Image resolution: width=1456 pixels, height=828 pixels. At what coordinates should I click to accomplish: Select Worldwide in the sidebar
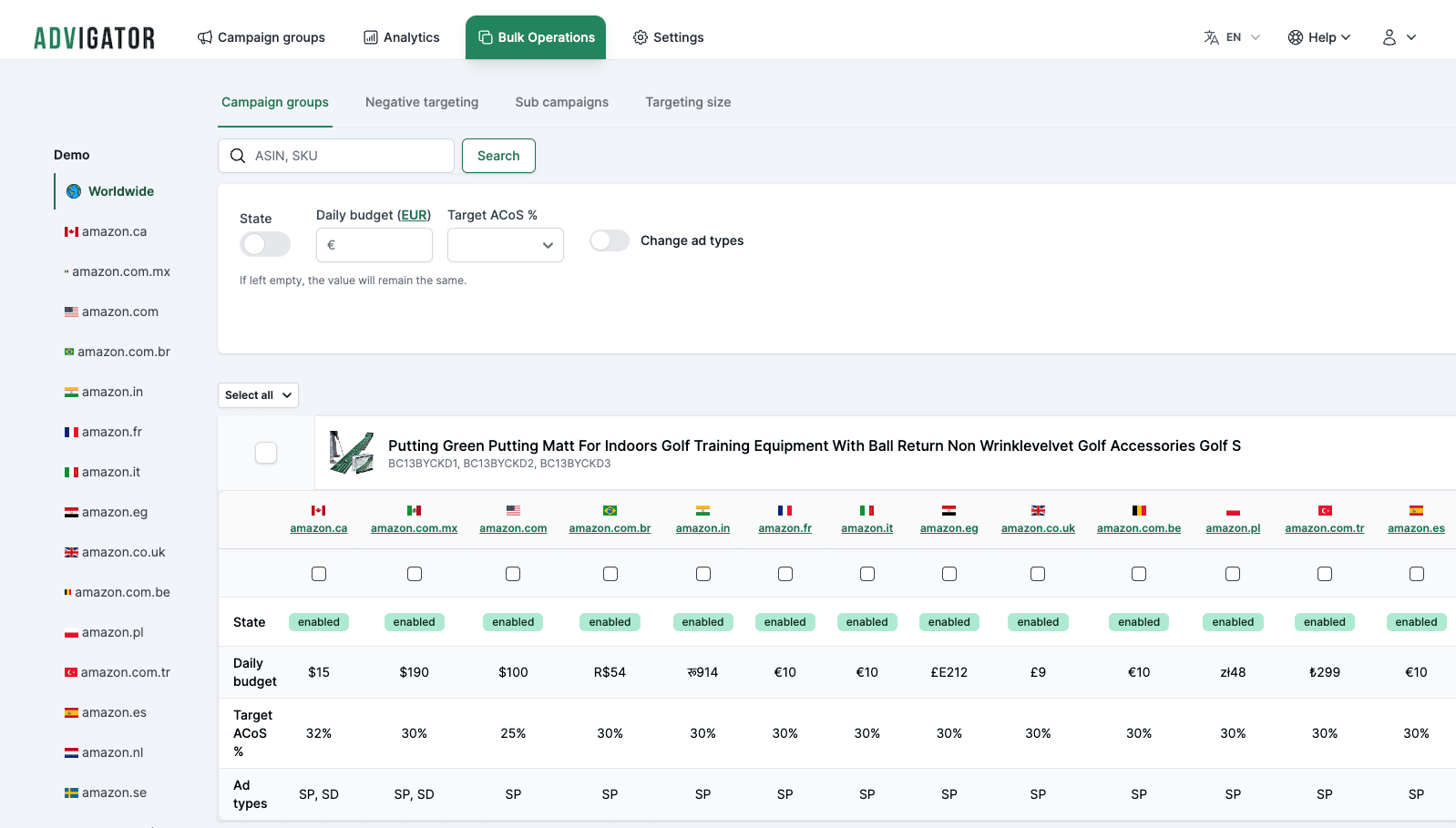[x=121, y=191]
